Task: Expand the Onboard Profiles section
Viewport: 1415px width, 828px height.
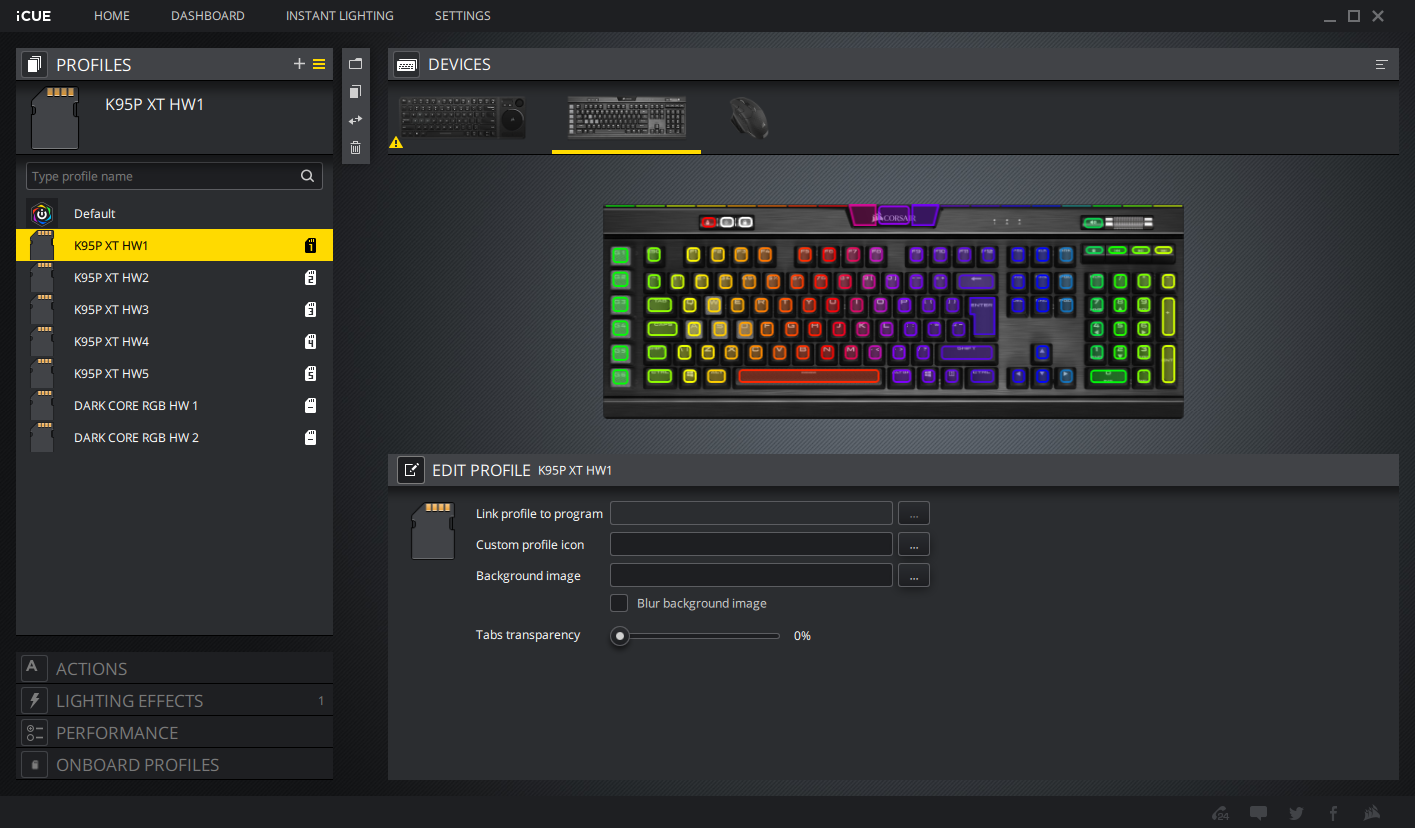Action: point(175,764)
